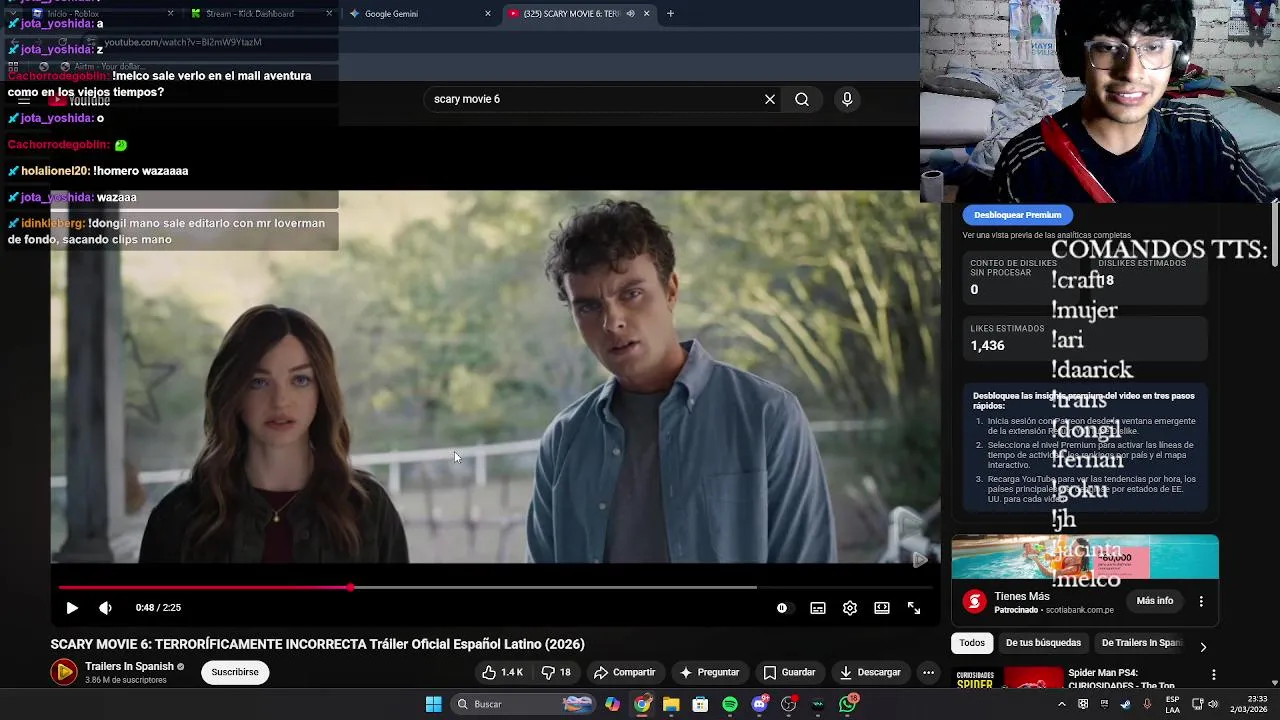Select the 'De tus búsquedas' filter chip
This screenshot has width=1280, height=720.
(1043, 643)
